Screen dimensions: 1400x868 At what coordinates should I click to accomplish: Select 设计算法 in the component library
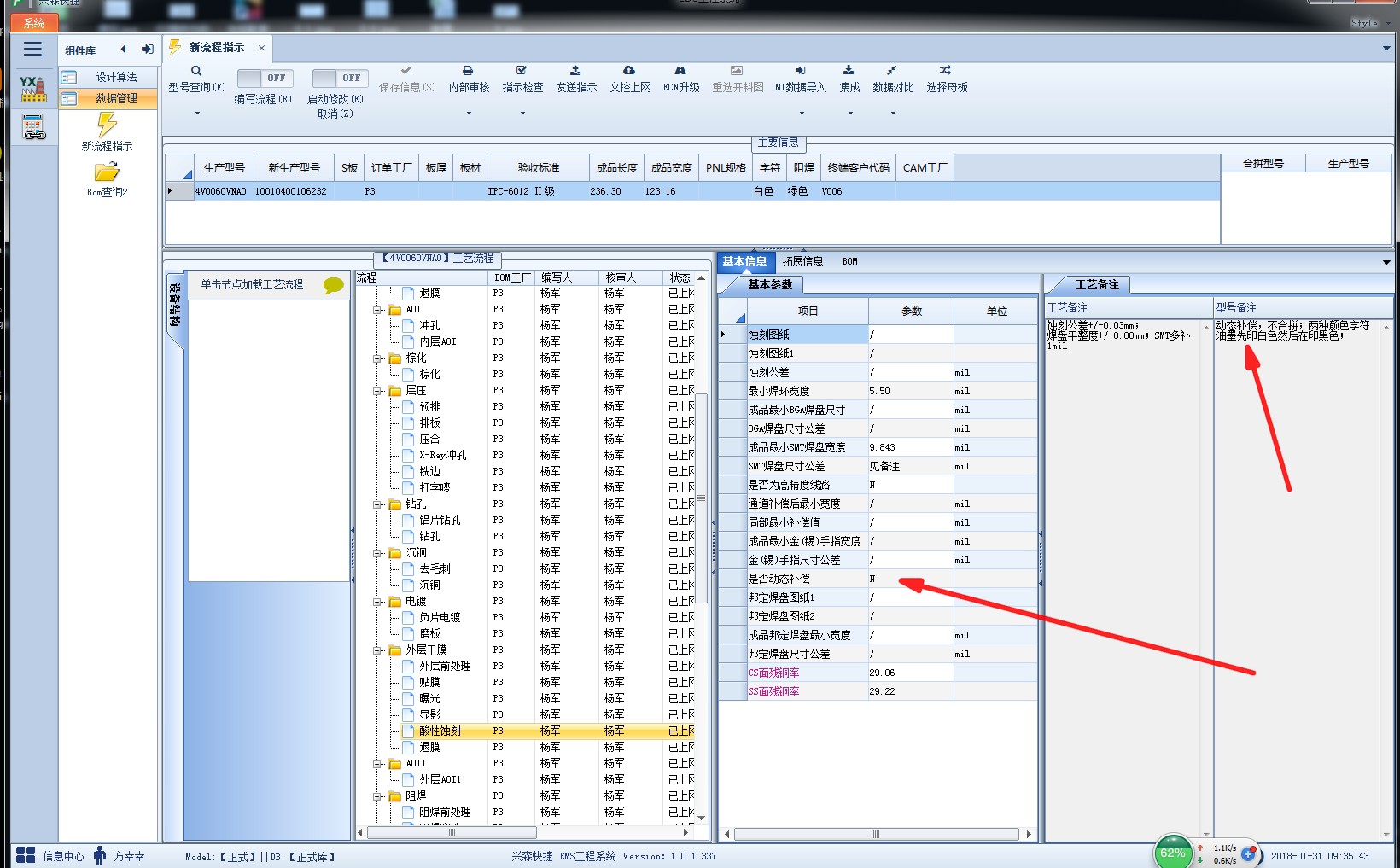click(108, 77)
